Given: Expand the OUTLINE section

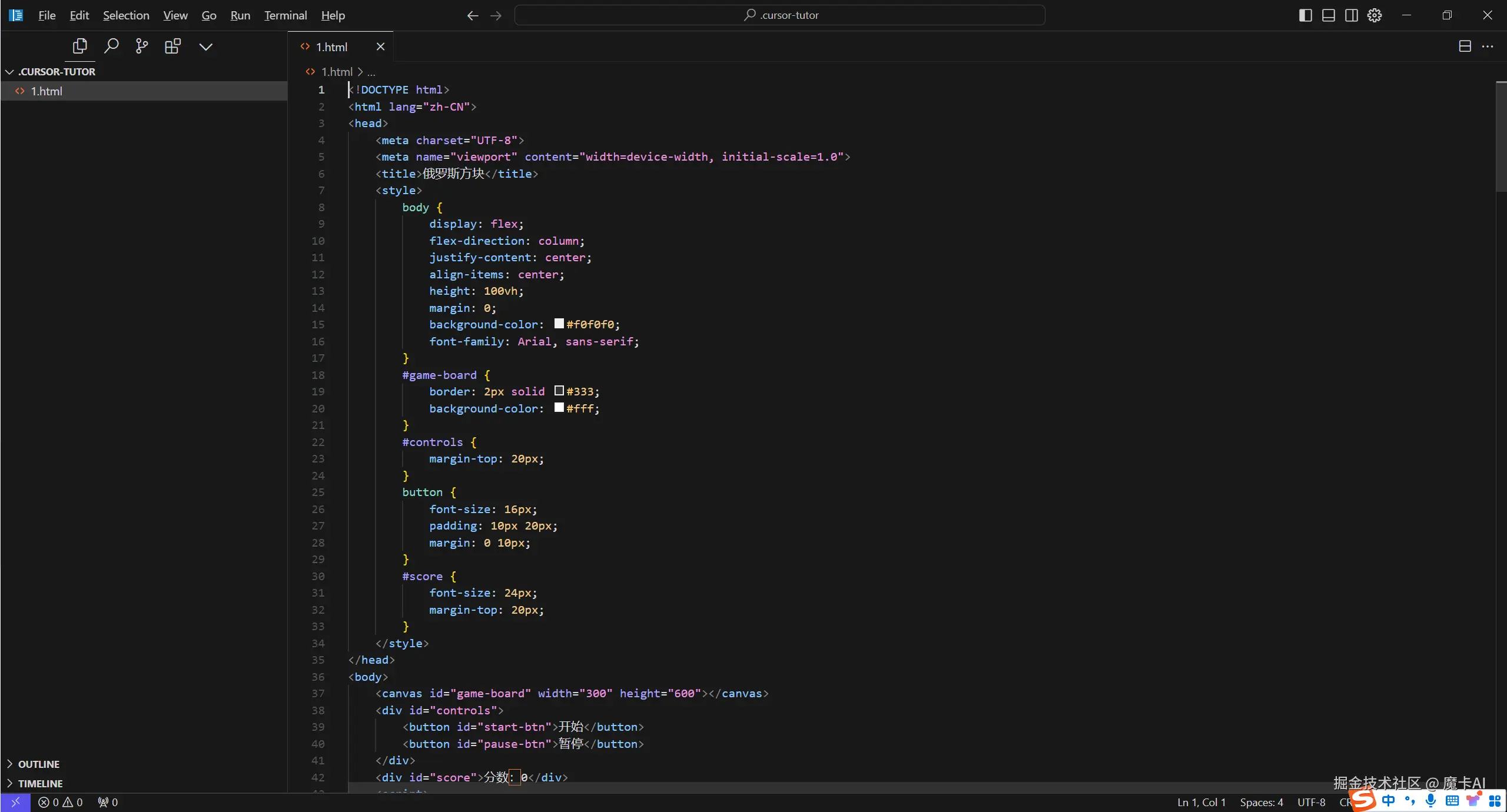Looking at the screenshot, I should 38,764.
